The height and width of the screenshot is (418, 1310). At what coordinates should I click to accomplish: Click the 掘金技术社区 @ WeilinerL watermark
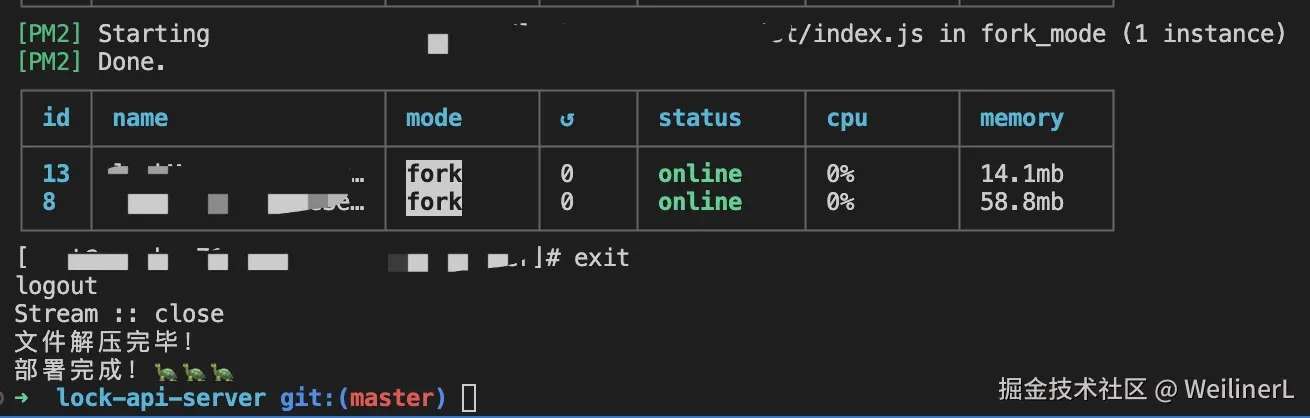click(x=1146, y=388)
